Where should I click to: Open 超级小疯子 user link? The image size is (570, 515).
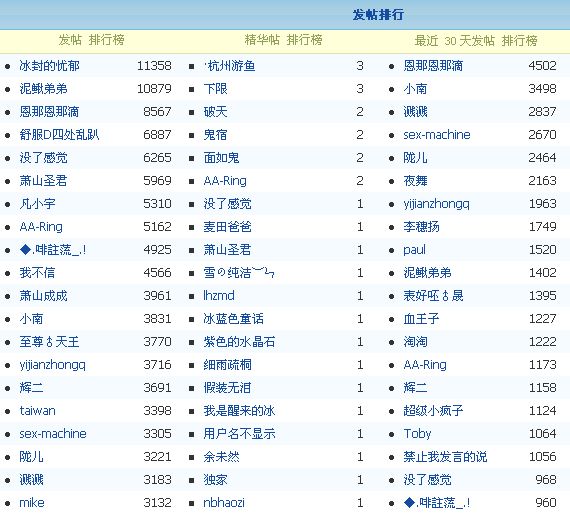click(x=433, y=411)
